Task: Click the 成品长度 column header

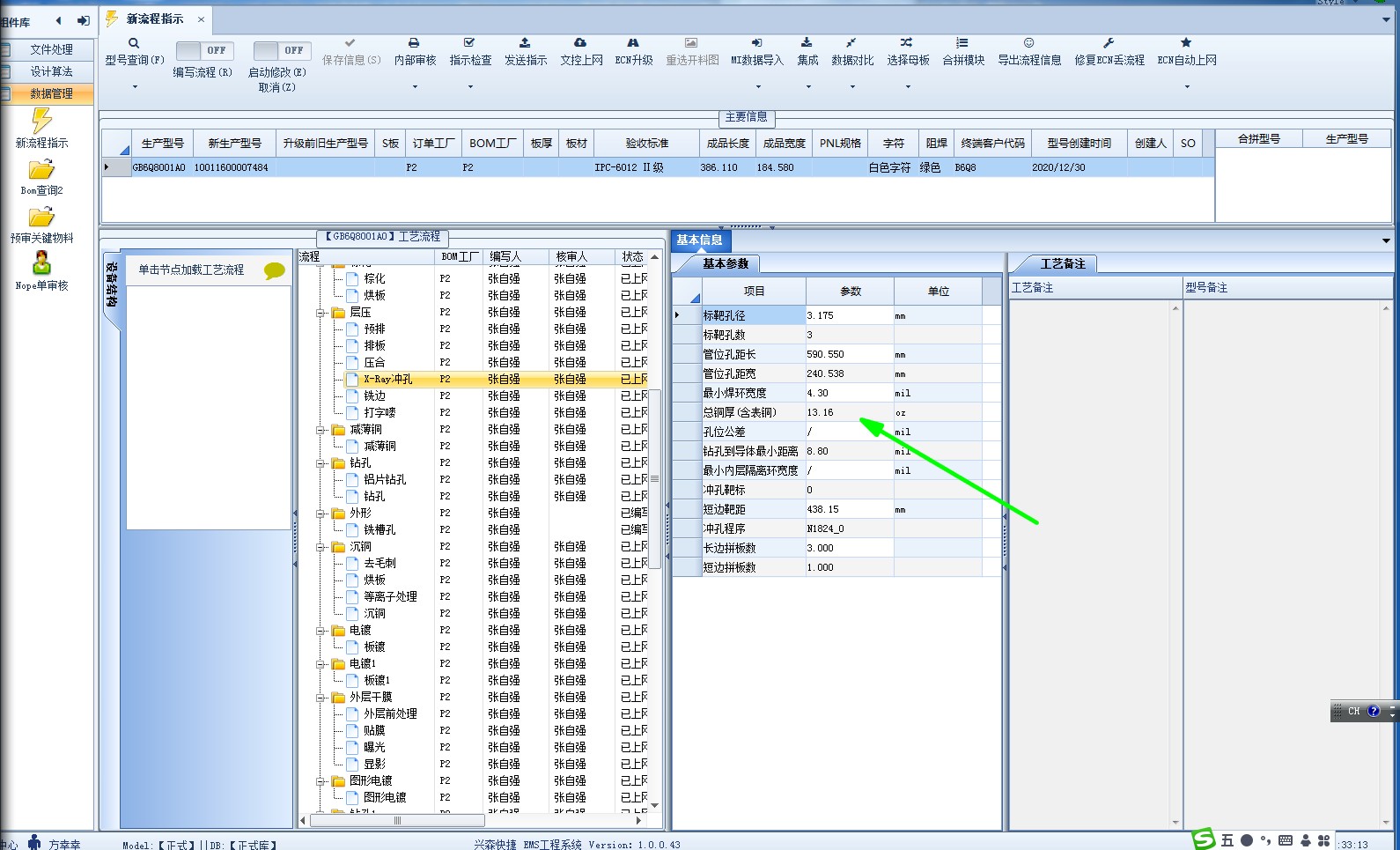Action: click(x=727, y=143)
